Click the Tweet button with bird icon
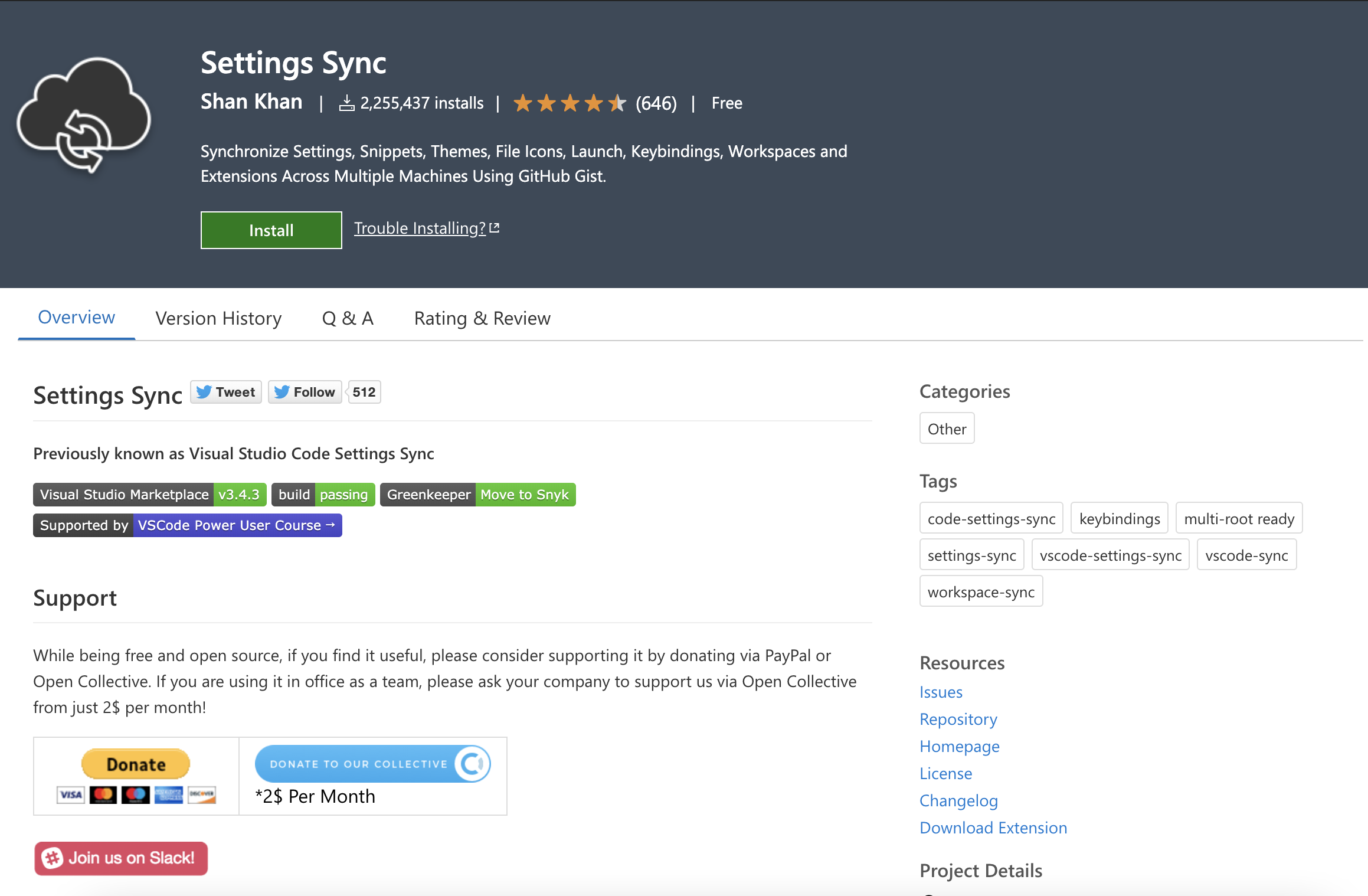The image size is (1368, 896). 226,392
